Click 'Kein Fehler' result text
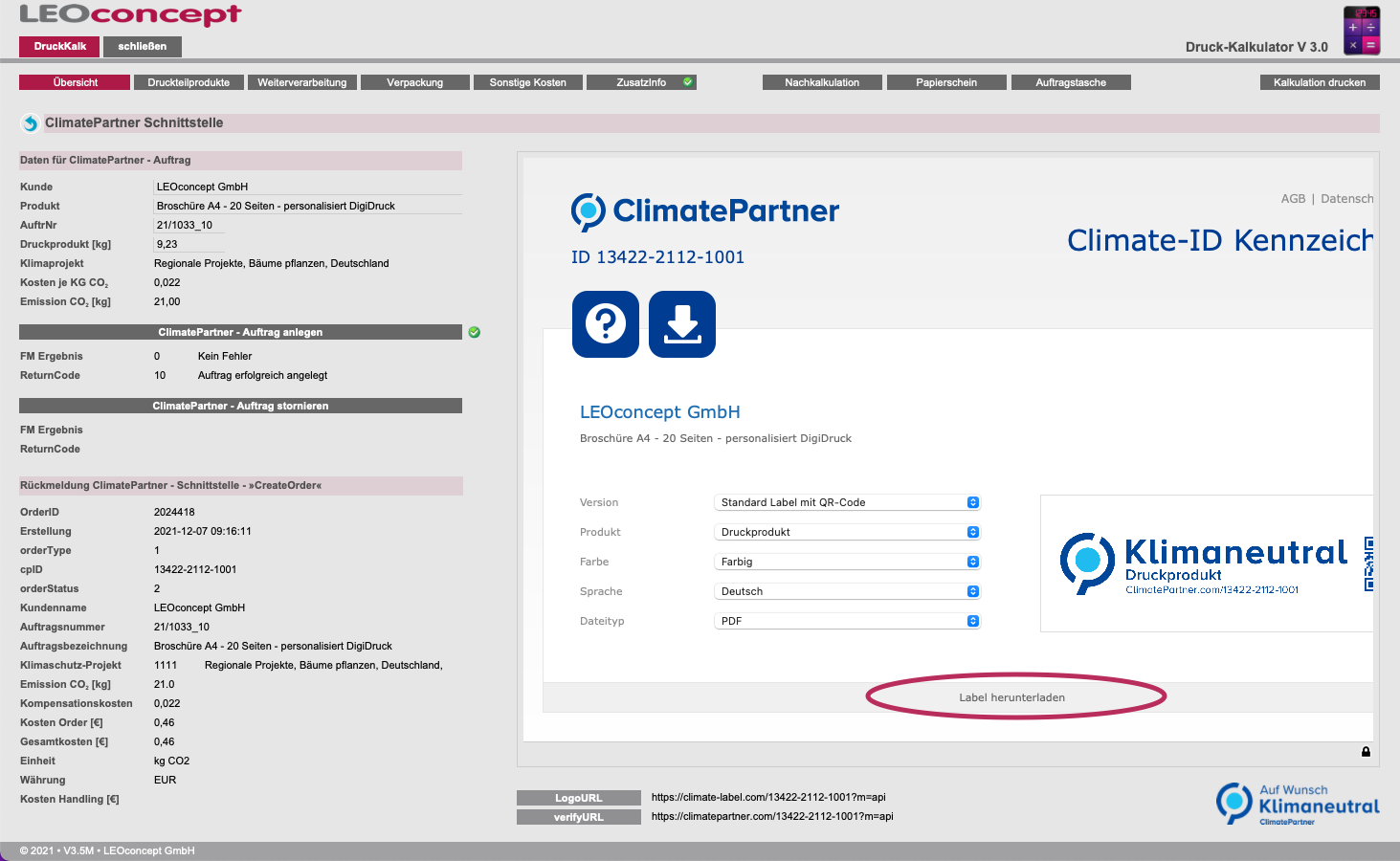The image size is (1400, 861). (x=225, y=356)
